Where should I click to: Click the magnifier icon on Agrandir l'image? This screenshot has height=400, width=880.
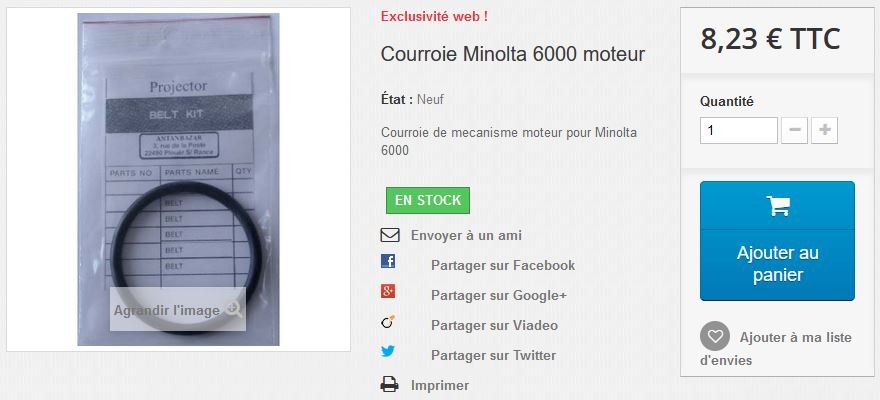click(234, 309)
